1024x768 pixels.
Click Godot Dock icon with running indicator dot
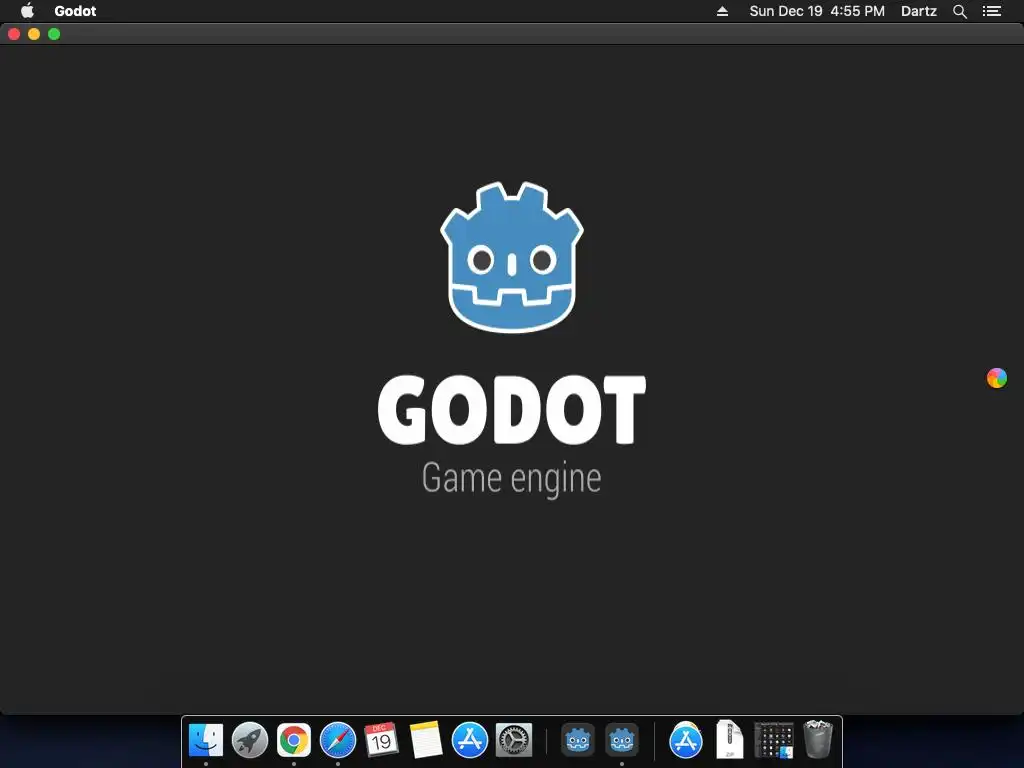(x=621, y=741)
